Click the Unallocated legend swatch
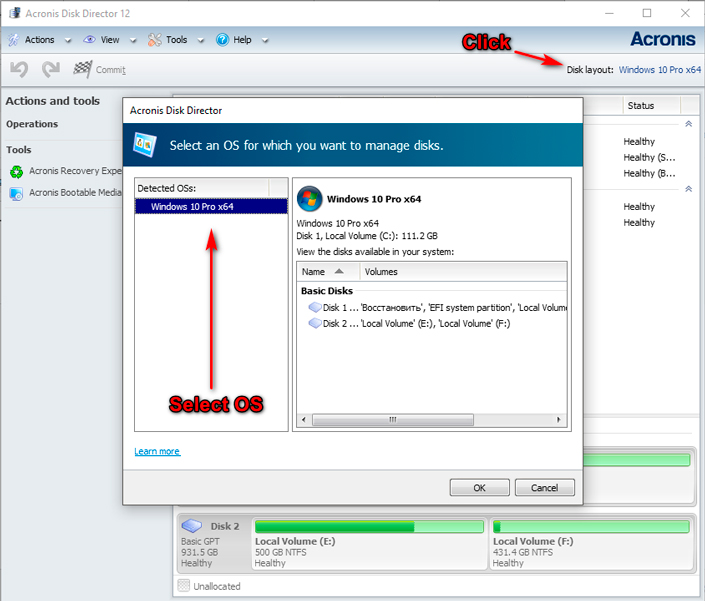The width and height of the screenshot is (705, 601). [183, 585]
